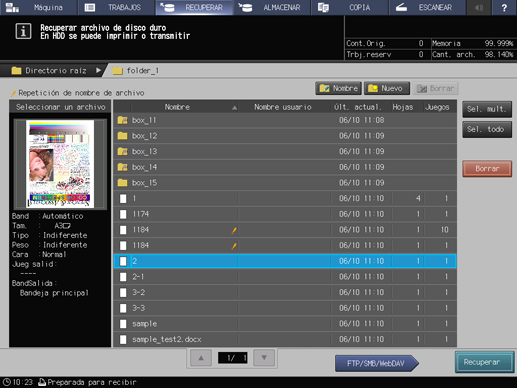Sort by Hojas column header
517x388 pixels.
coord(403,107)
